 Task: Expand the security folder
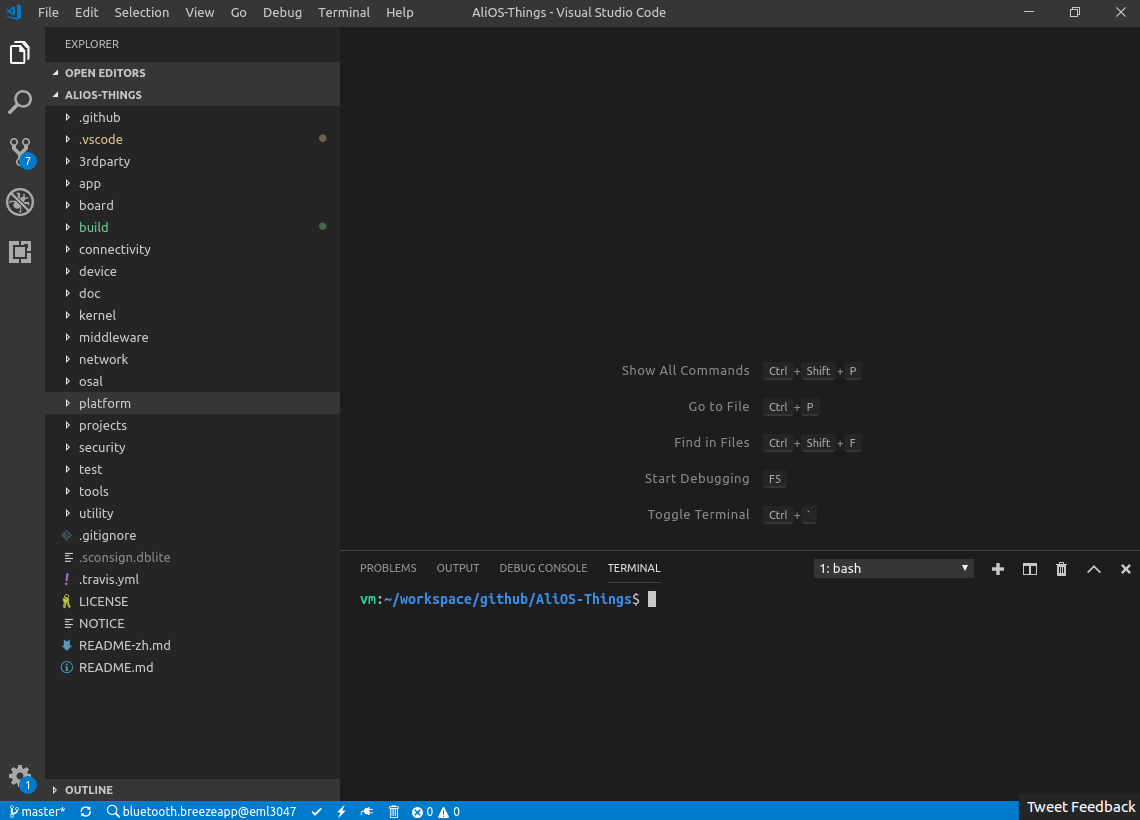tap(192, 447)
